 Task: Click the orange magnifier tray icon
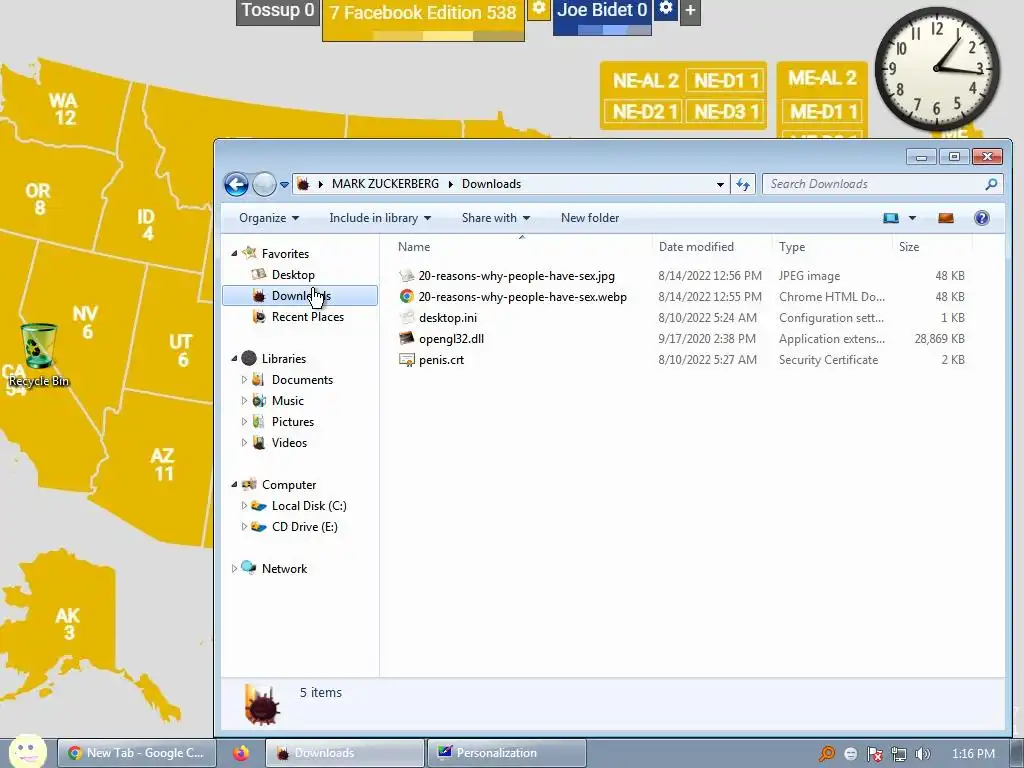[x=827, y=754]
